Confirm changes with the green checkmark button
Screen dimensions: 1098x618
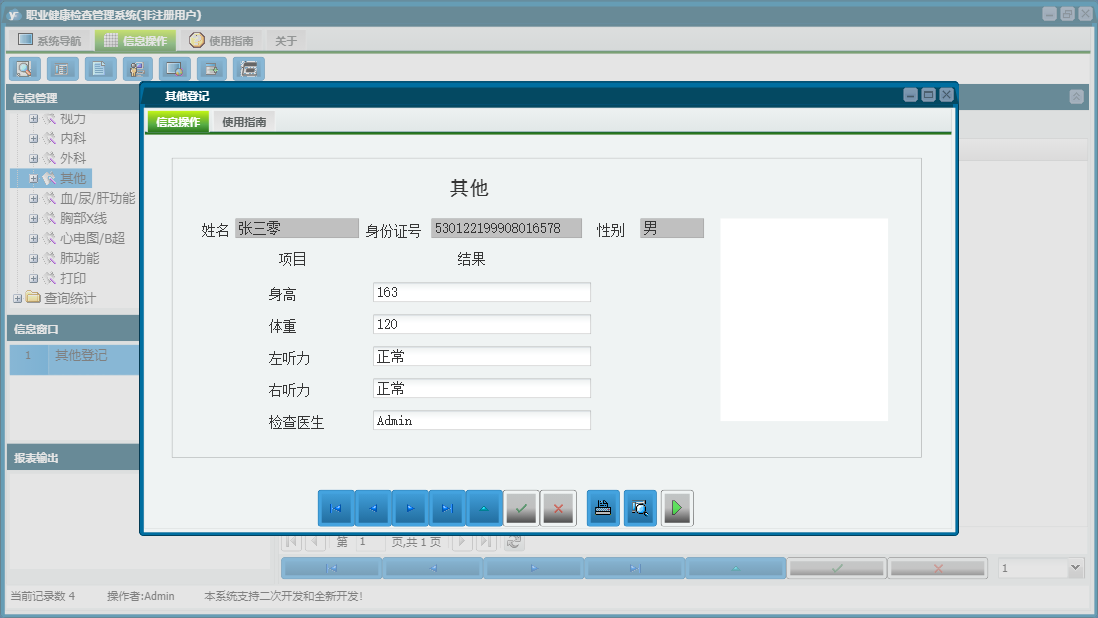(522, 508)
